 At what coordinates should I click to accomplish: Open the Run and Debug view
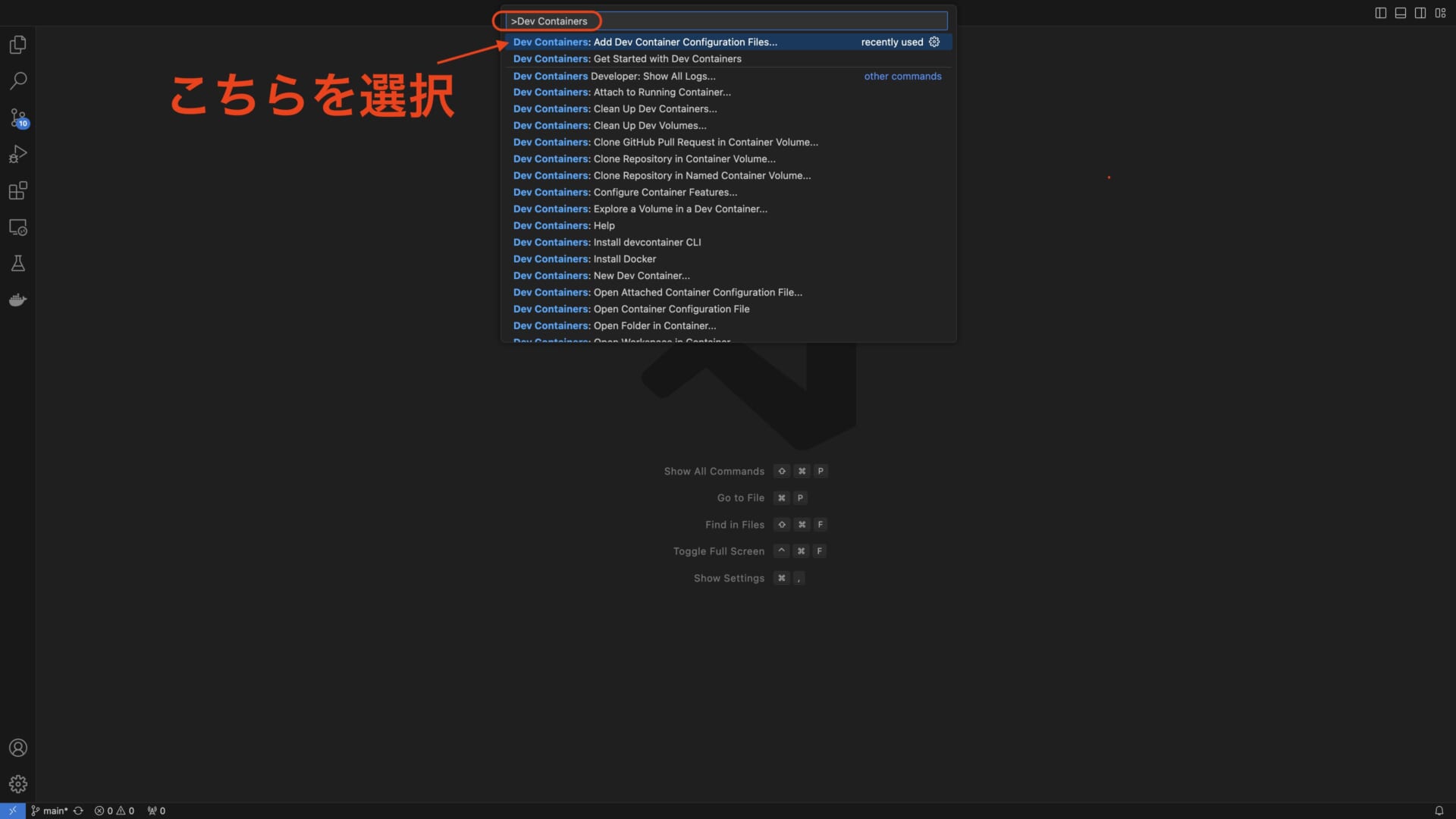[17, 154]
